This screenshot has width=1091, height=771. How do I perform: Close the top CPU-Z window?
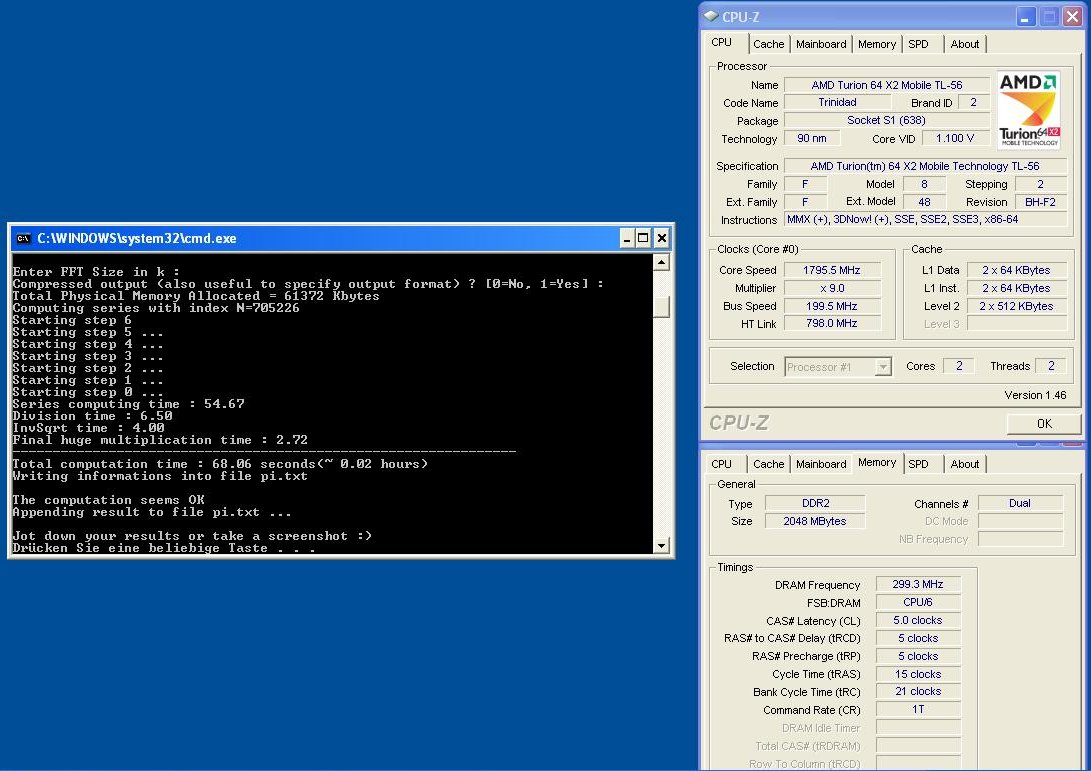(x=1073, y=17)
